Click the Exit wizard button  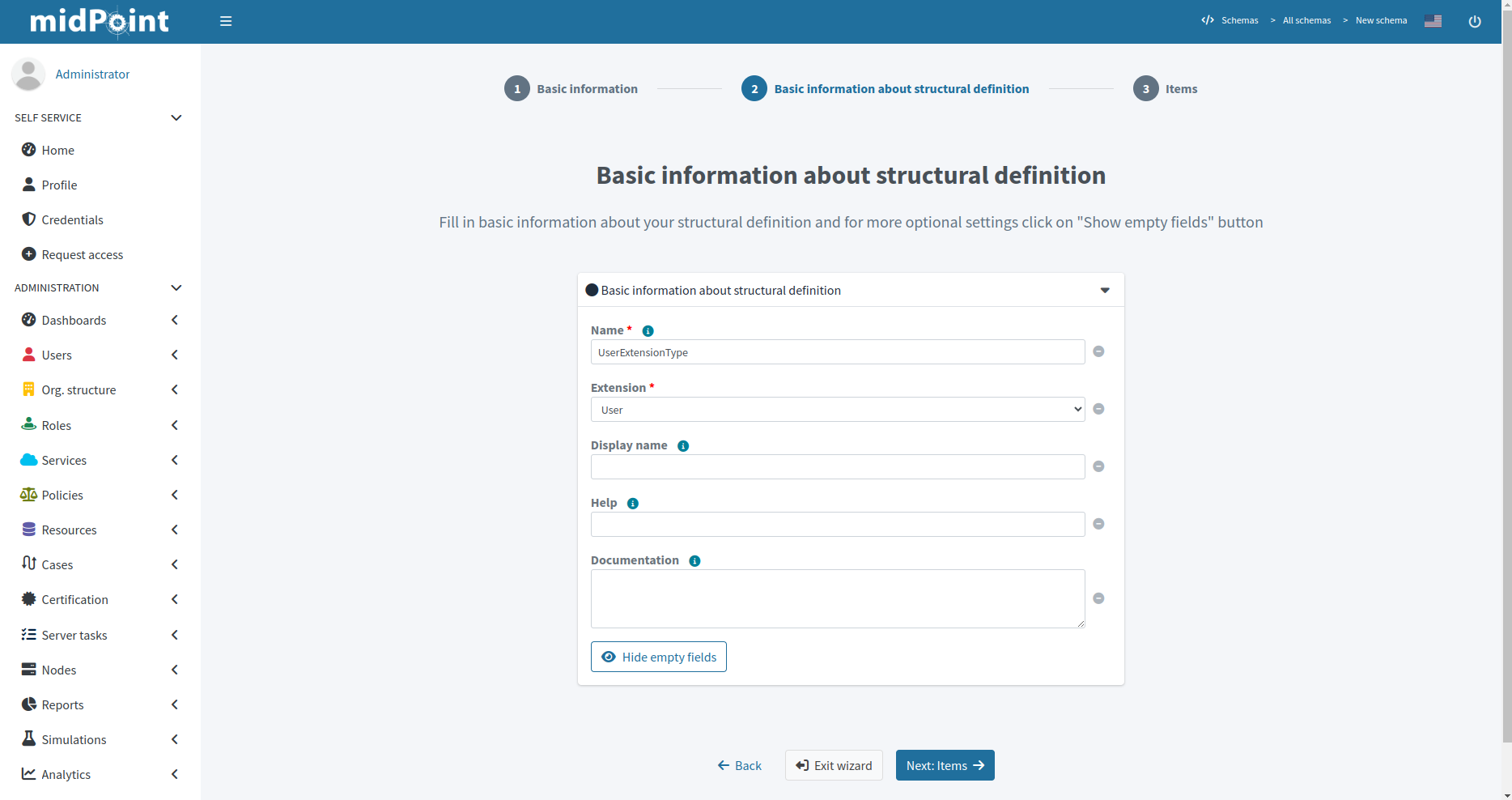(x=834, y=765)
